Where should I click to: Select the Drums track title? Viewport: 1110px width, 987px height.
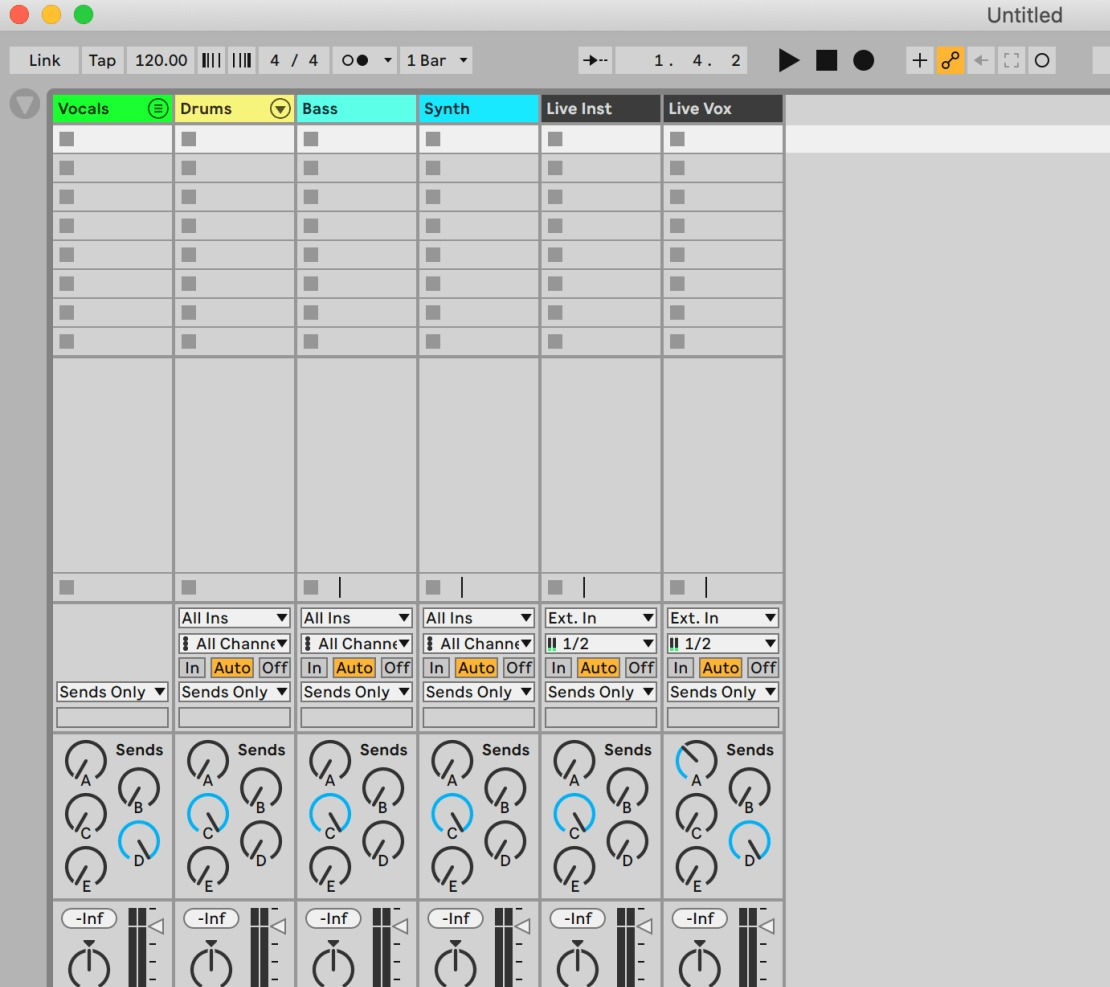[206, 108]
